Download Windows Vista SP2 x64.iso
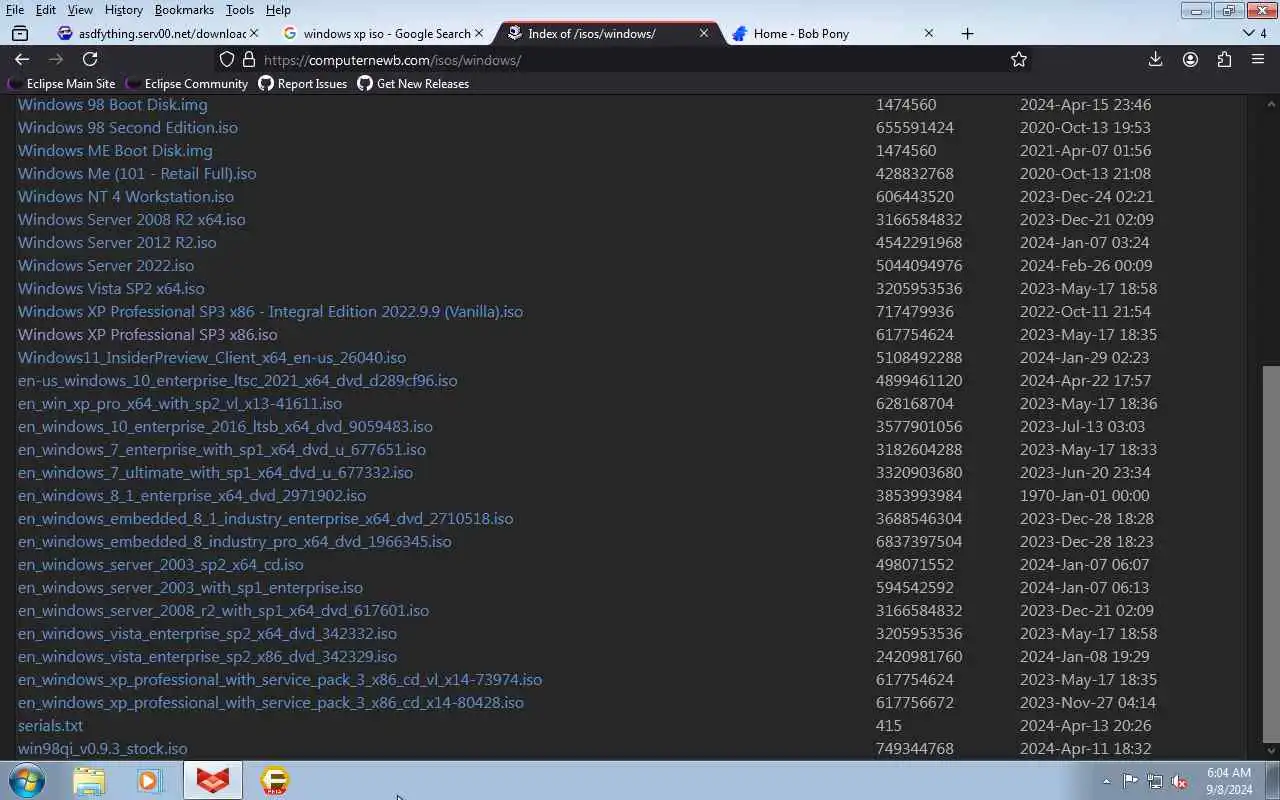 (111, 288)
